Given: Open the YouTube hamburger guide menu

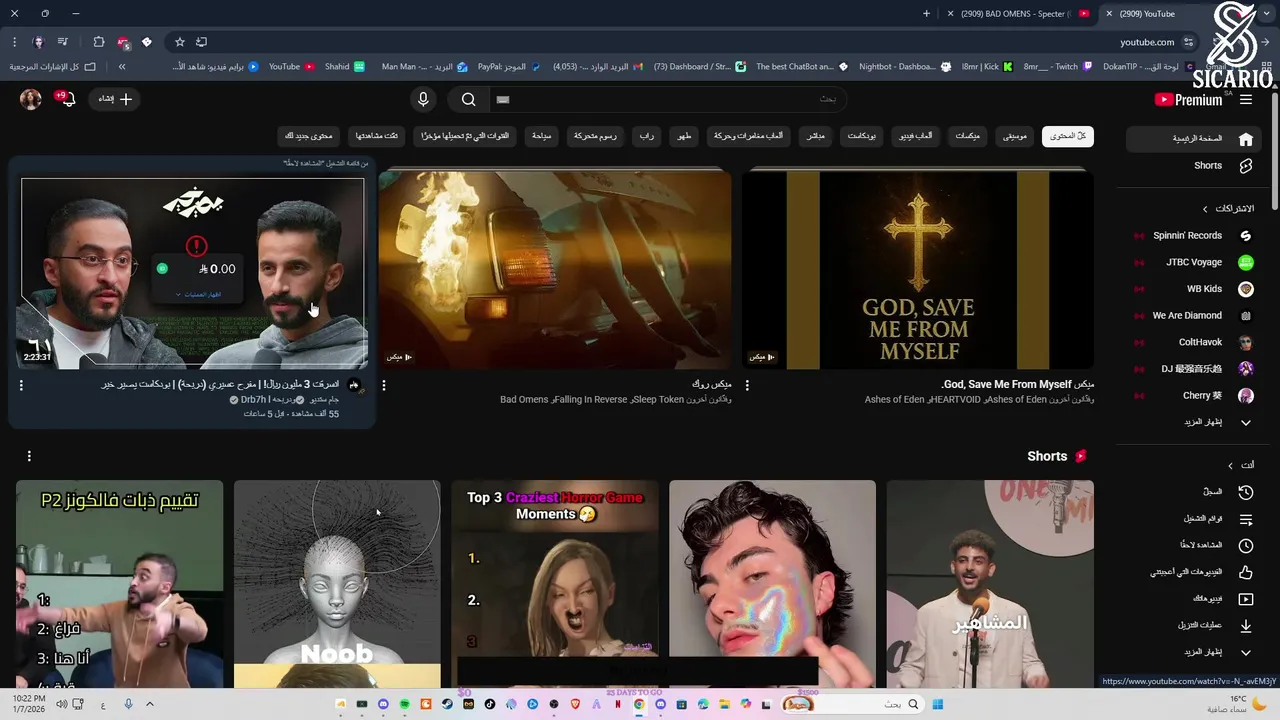Looking at the screenshot, I should [x=1245, y=99].
